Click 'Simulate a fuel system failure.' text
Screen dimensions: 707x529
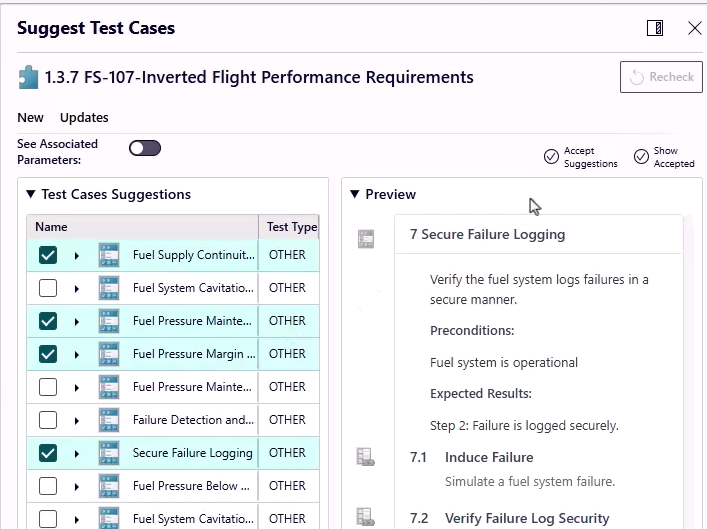(x=530, y=482)
